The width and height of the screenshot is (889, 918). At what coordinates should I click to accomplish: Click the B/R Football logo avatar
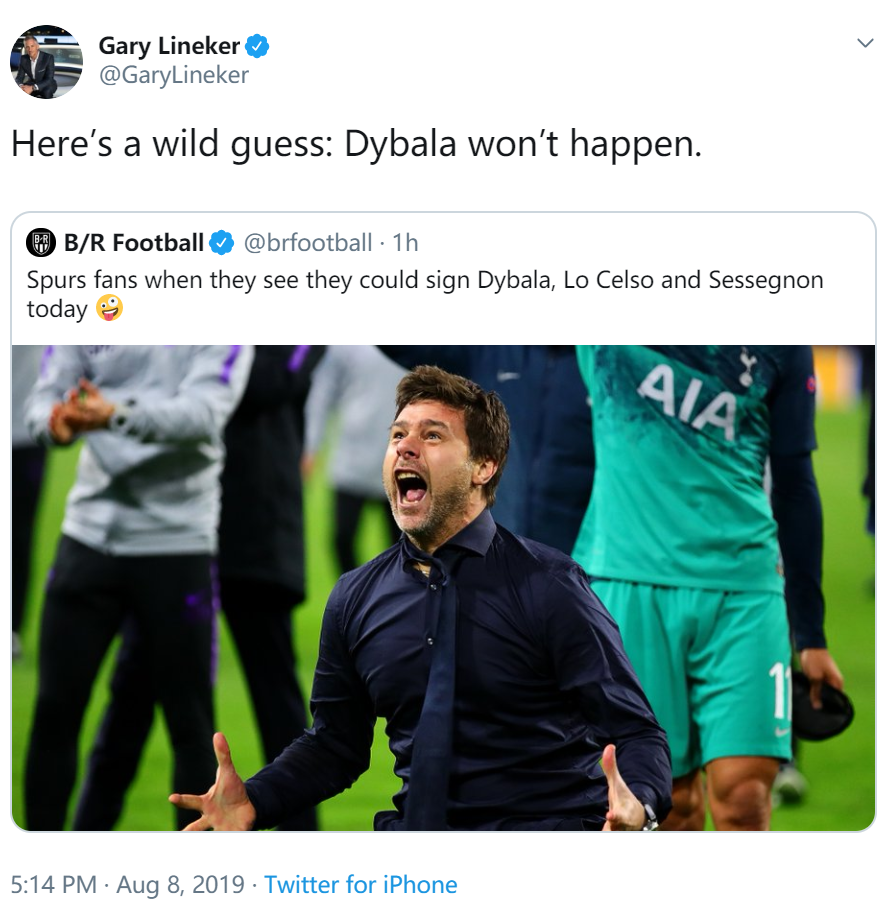[41, 242]
